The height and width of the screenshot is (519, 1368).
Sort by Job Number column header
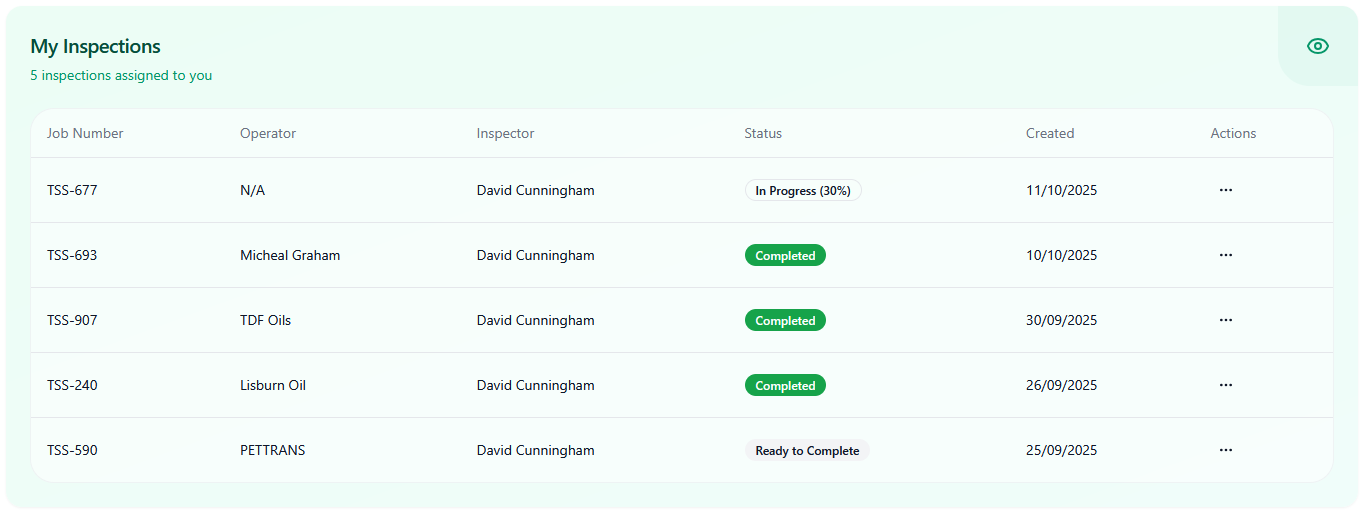[85, 133]
